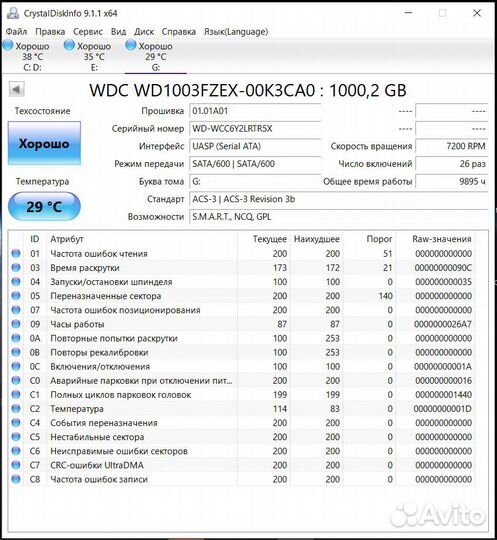Click status orb of attribute C2 temperature
Screen dimensions: 497x540
pos(16,409)
